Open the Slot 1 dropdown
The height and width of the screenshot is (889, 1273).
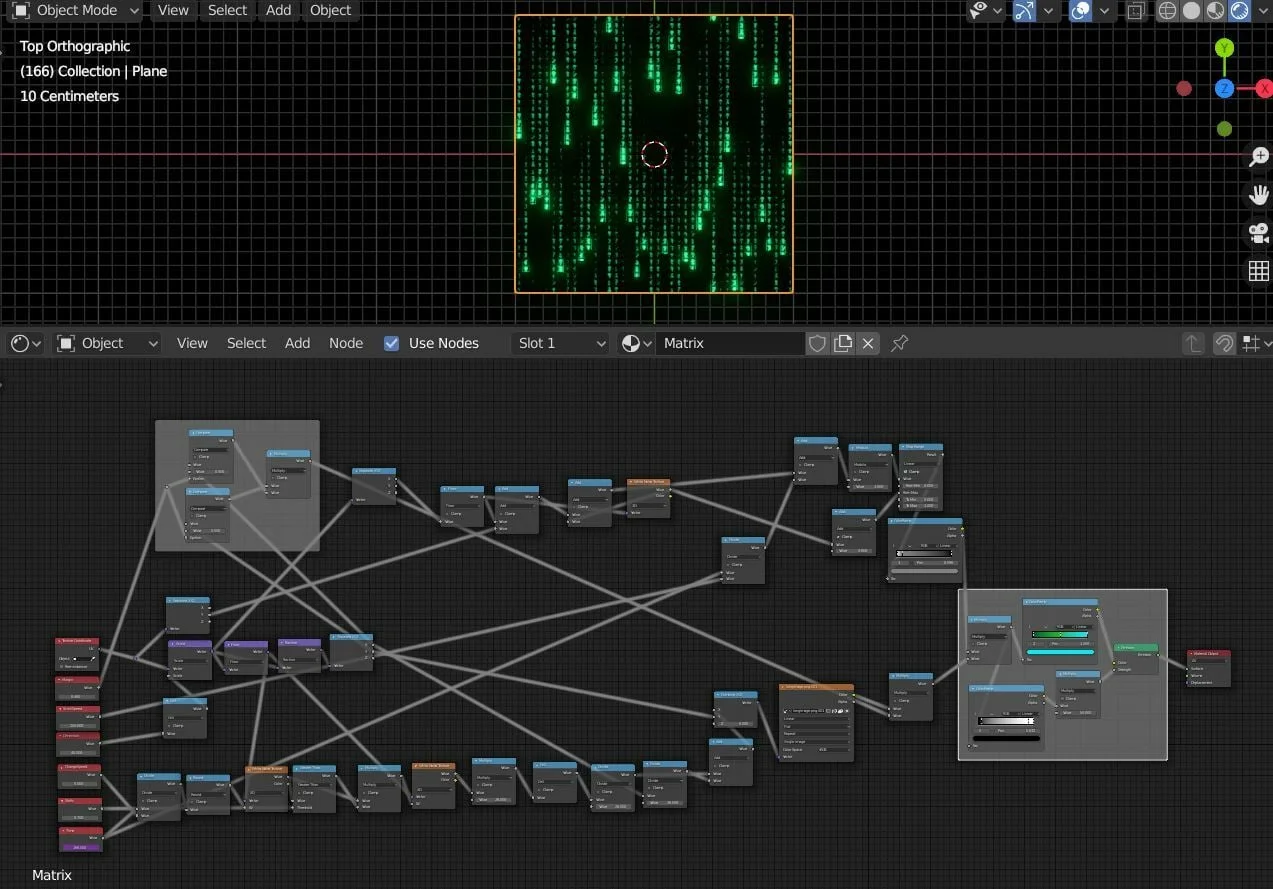[560, 343]
